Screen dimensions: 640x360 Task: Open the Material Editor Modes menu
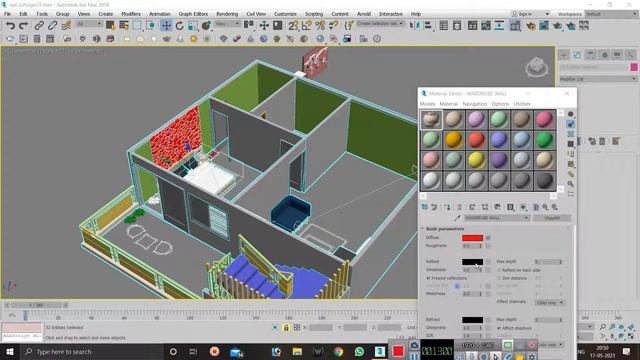click(x=427, y=104)
